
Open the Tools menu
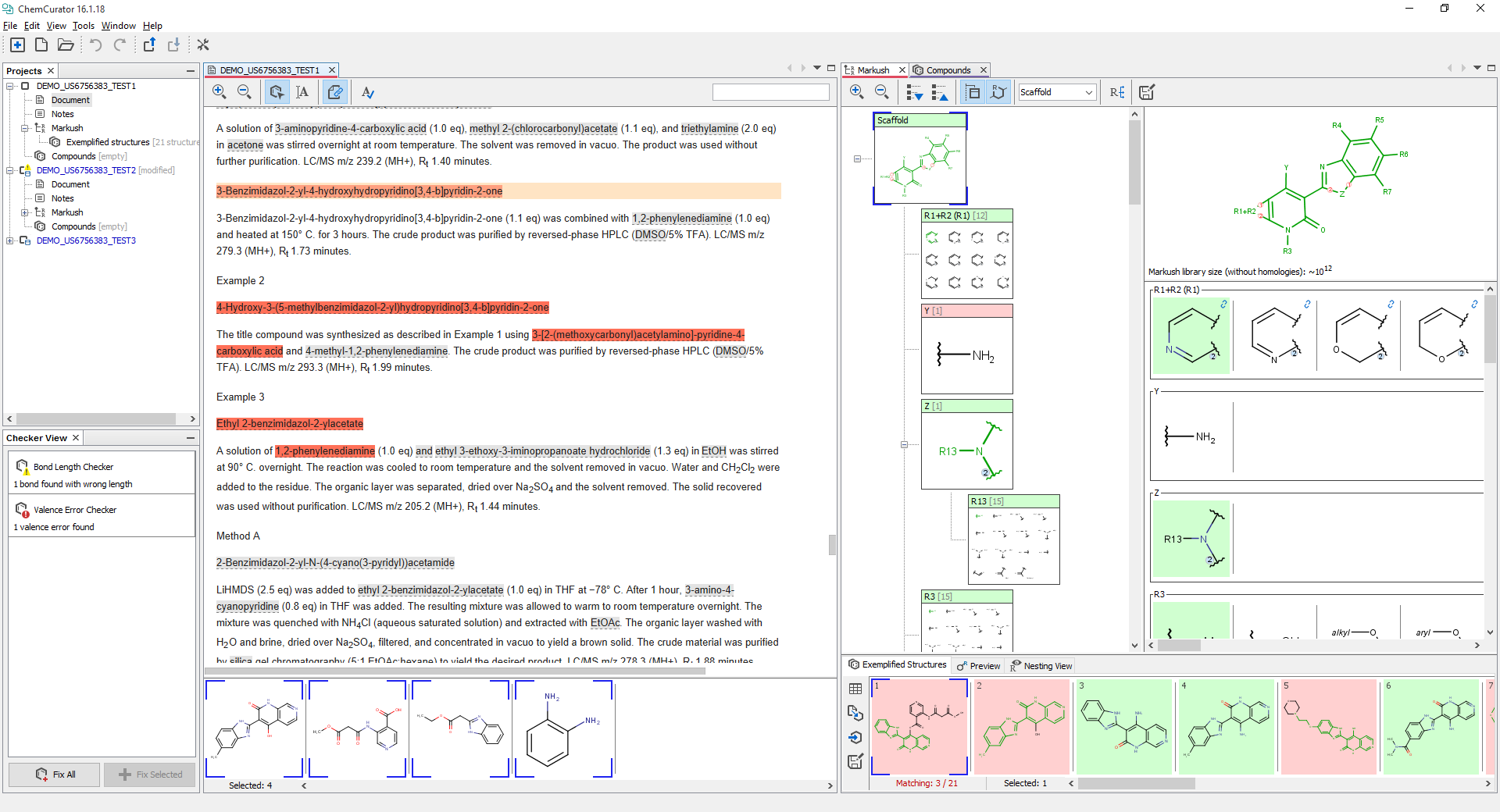84,26
